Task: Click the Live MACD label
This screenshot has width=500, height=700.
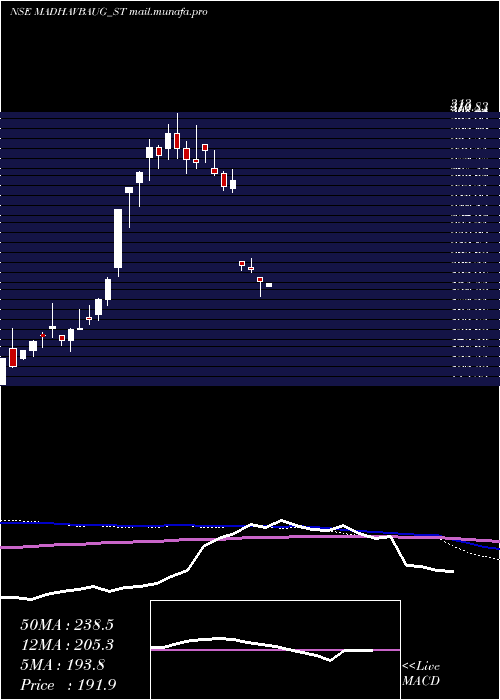Action: pos(421,673)
